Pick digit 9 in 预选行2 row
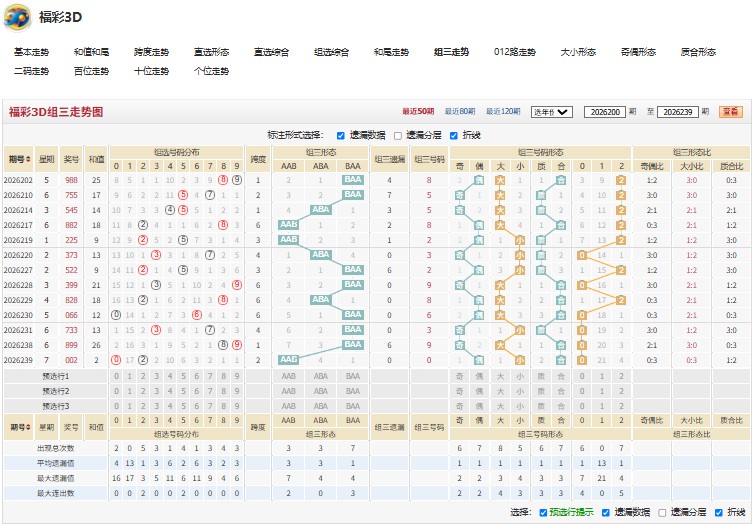 point(237,391)
